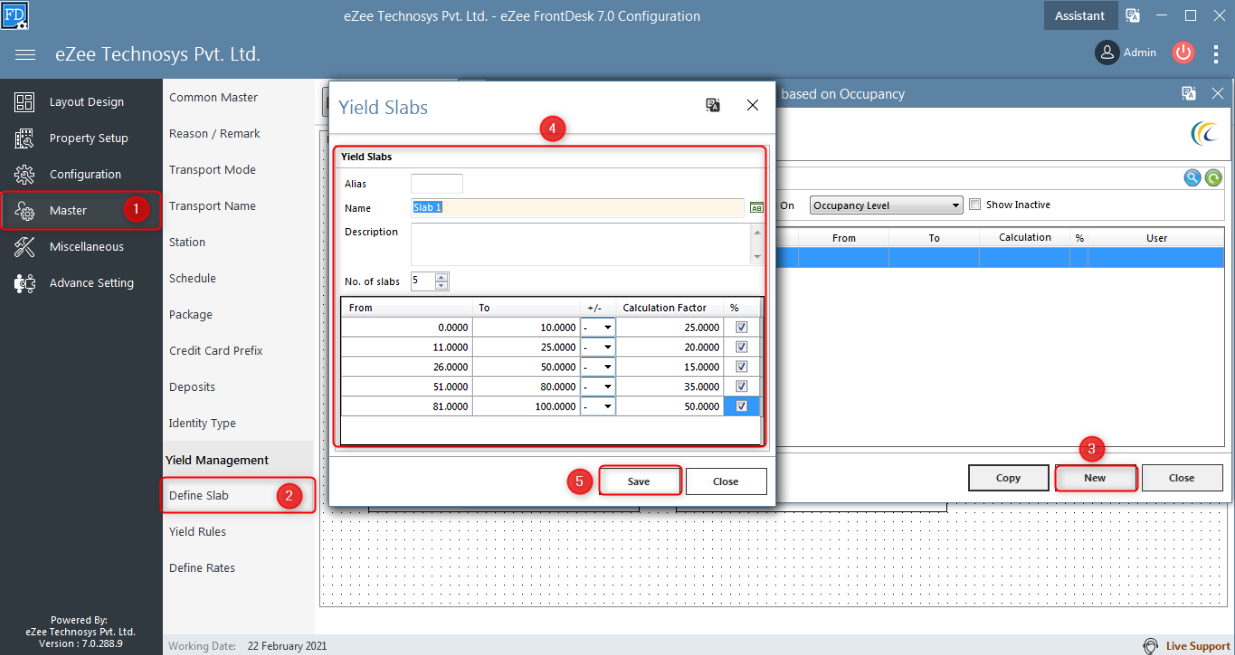Click the Description text area
1235x655 pixels.
(x=580, y=244)
